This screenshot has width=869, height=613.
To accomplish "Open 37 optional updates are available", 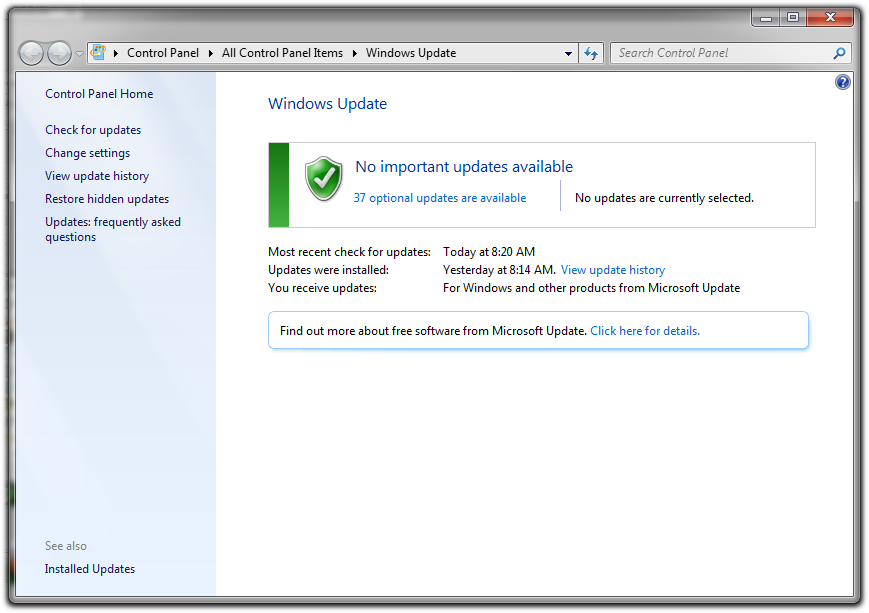I will [x=440, y=198].
